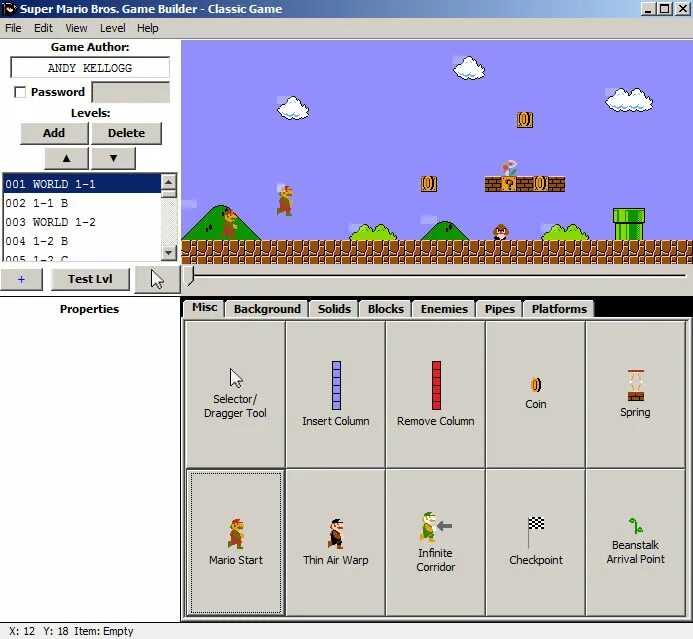Switch to the Pipes tab
Screen dimensions: 693x639
point(499,309)
